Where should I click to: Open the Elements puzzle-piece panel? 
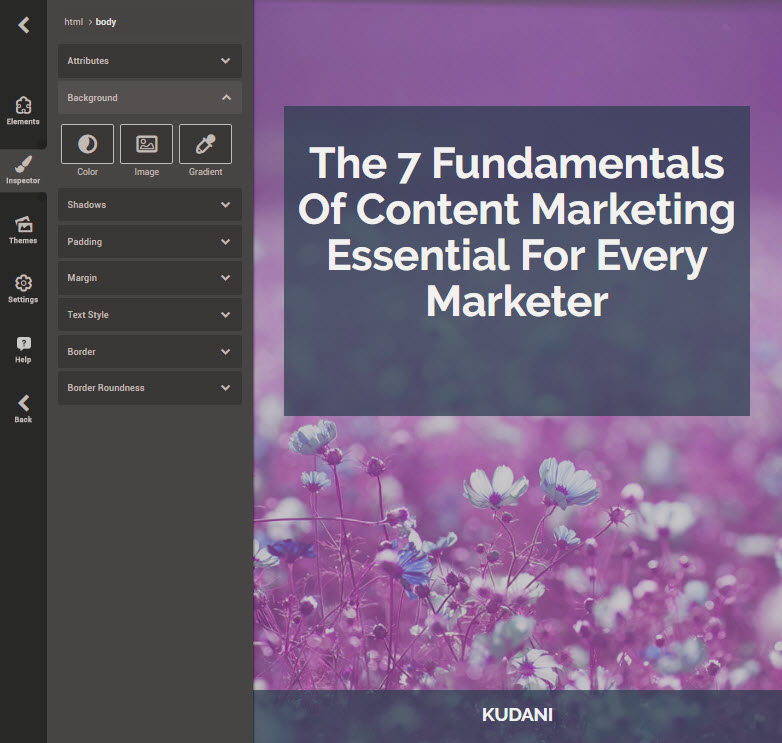pyautogui.click(x=23, y=111)
